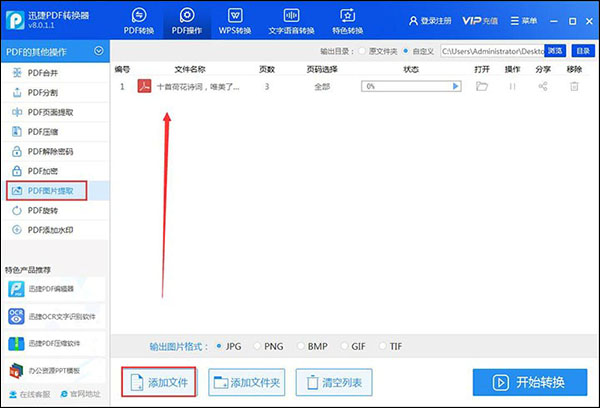Image resolution: width=600 pixels, height=408 pixels.
Task: Click 全部 page selection cell
Action: pos(322,87)
